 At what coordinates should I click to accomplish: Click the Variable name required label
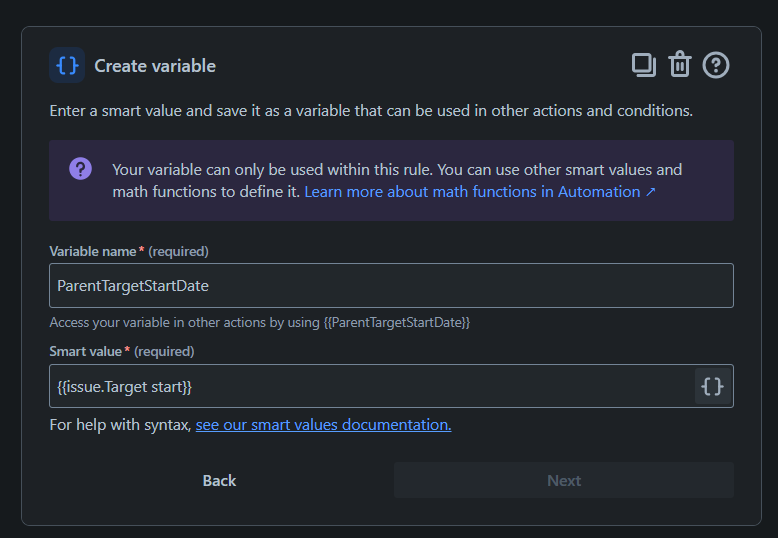point(129,251)
